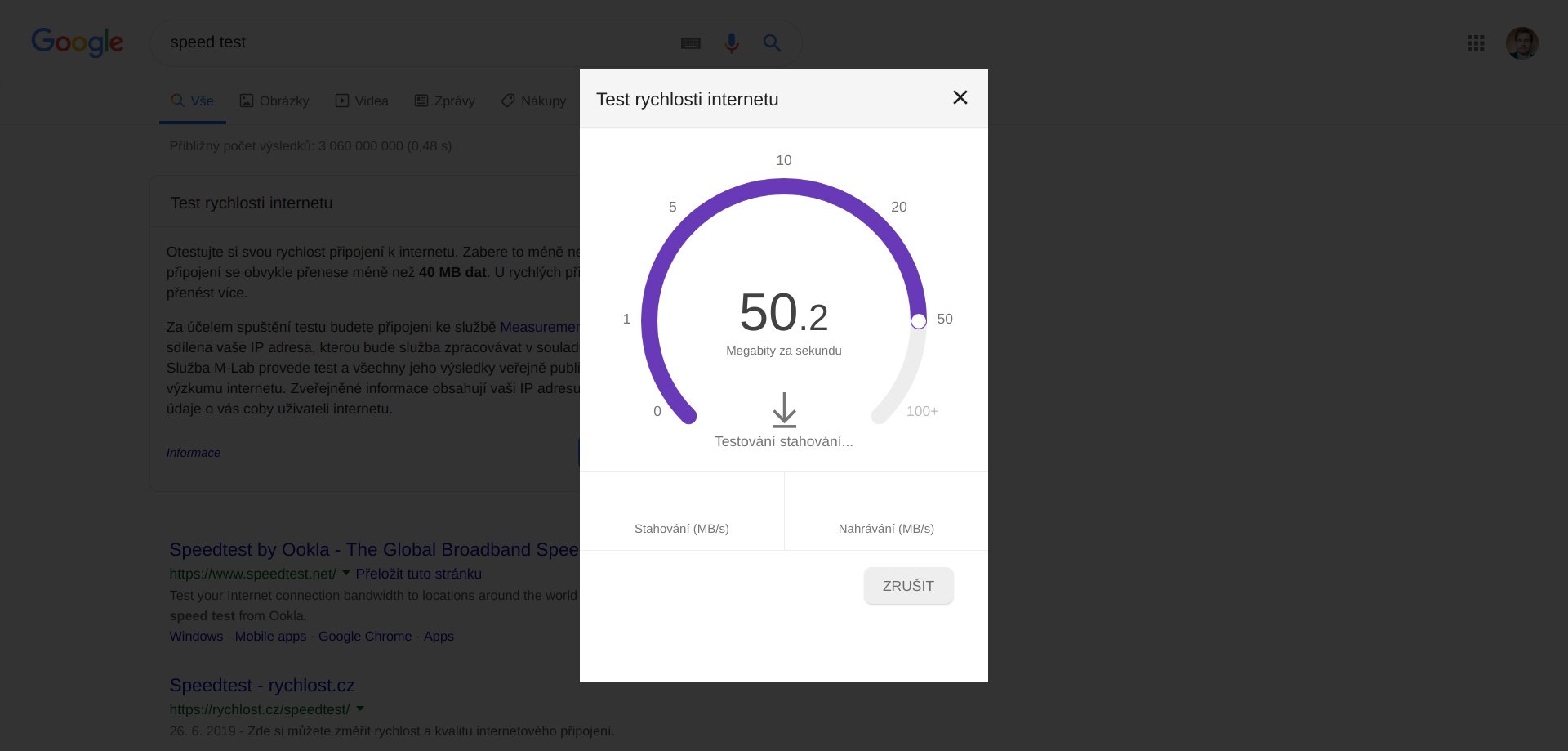Click the https://rychlost.cz/speedtest/ URL text
1568x751 pixels.
click(x=260, y=709)
